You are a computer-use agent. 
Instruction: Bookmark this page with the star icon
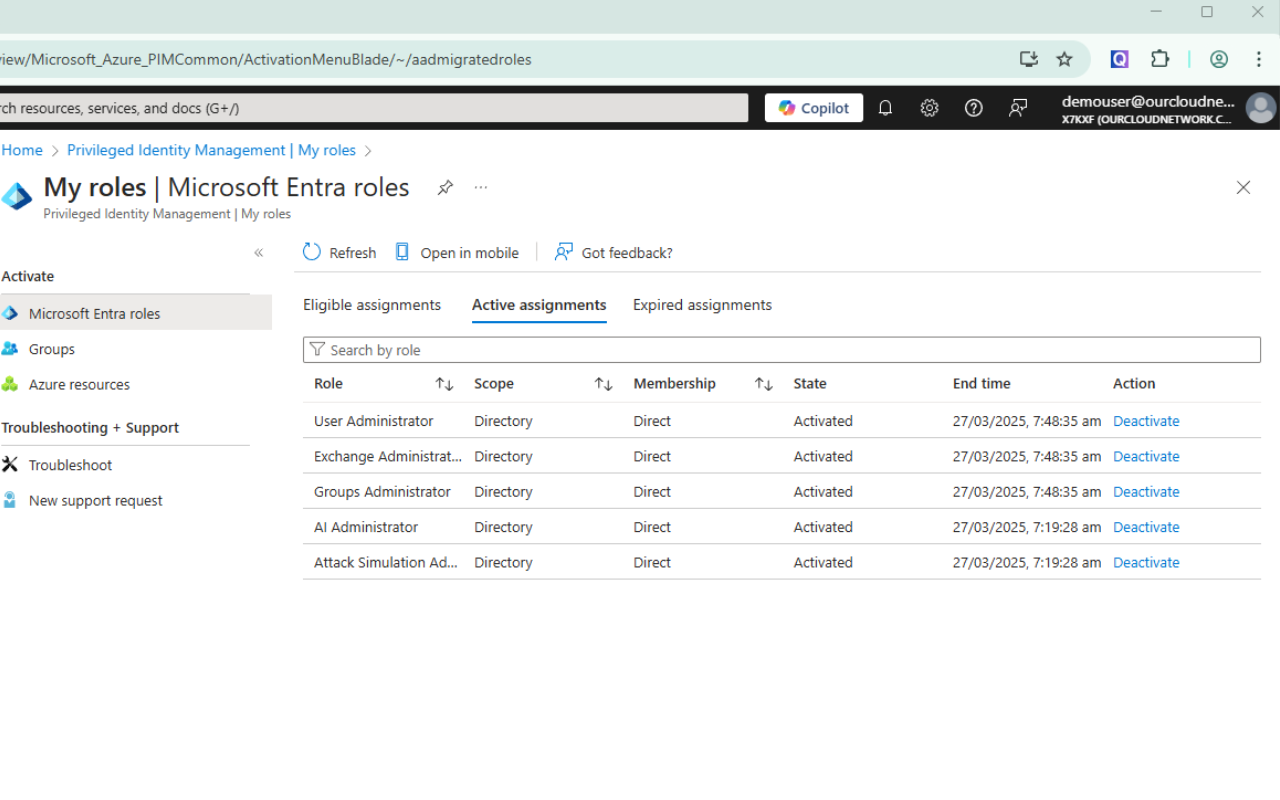pos(1064,59)
